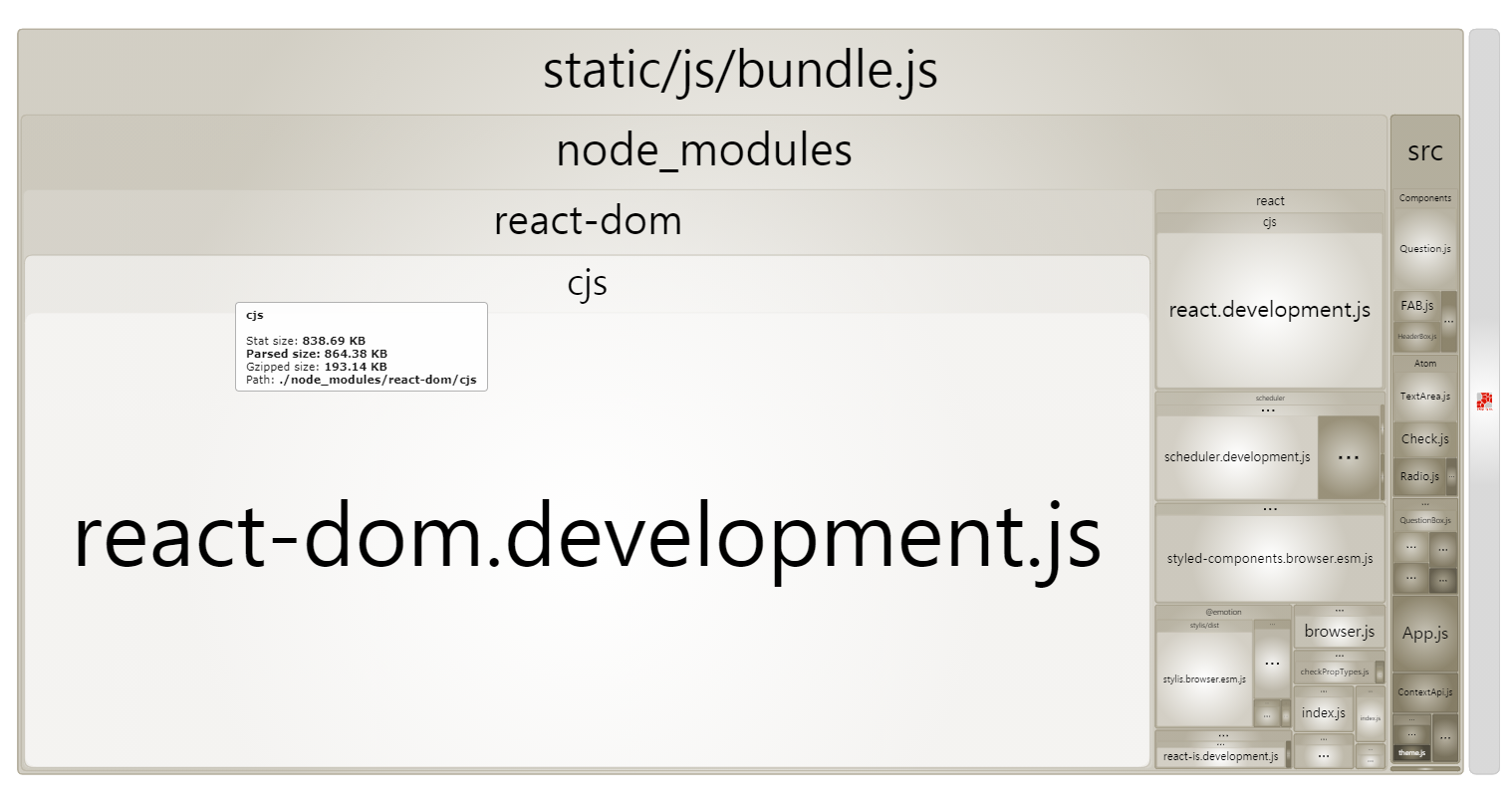Click the FAB.js module block

1417,306
